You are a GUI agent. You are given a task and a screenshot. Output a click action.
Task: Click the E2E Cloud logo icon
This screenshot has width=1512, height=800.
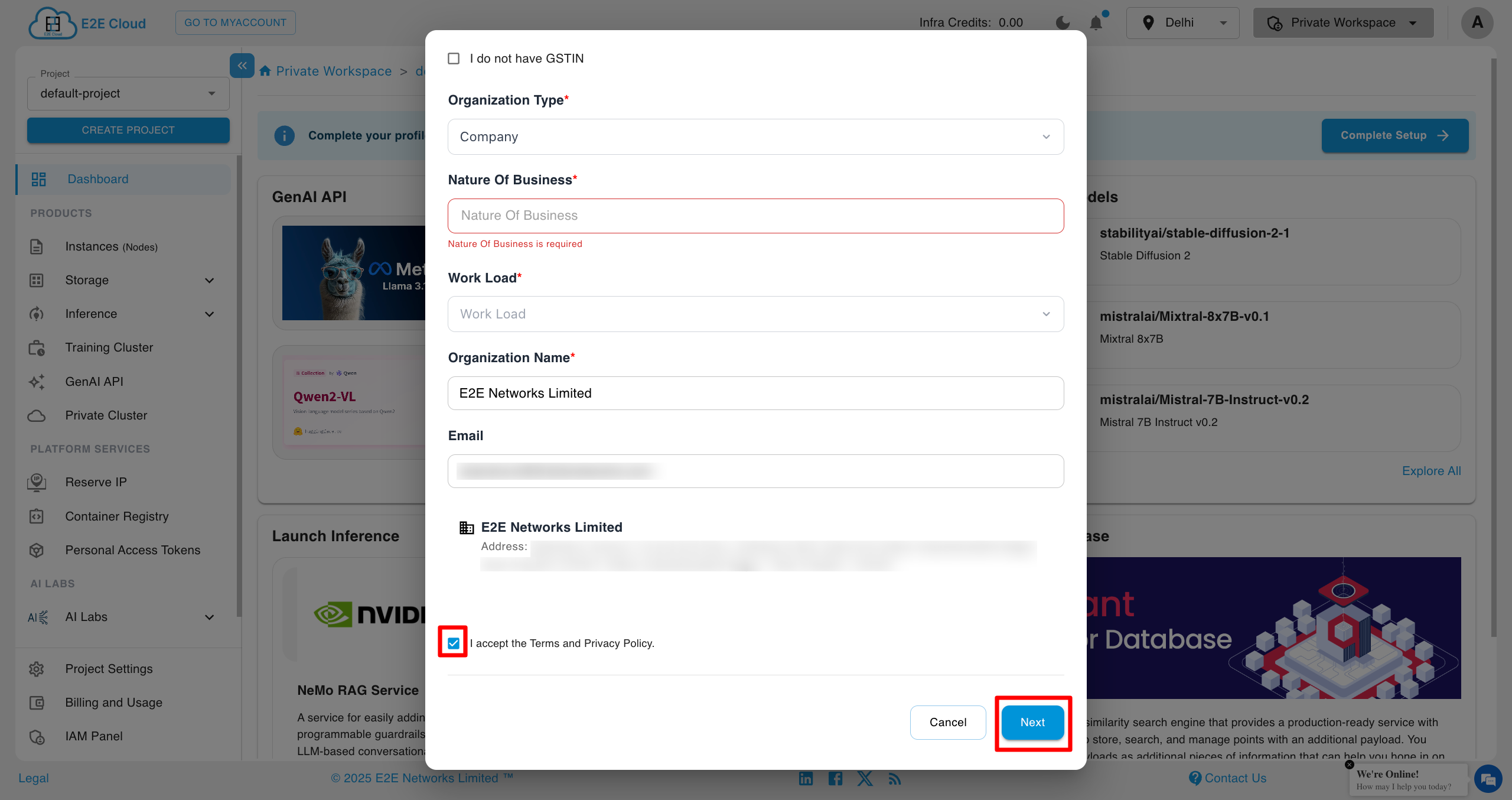pos(53,23)
